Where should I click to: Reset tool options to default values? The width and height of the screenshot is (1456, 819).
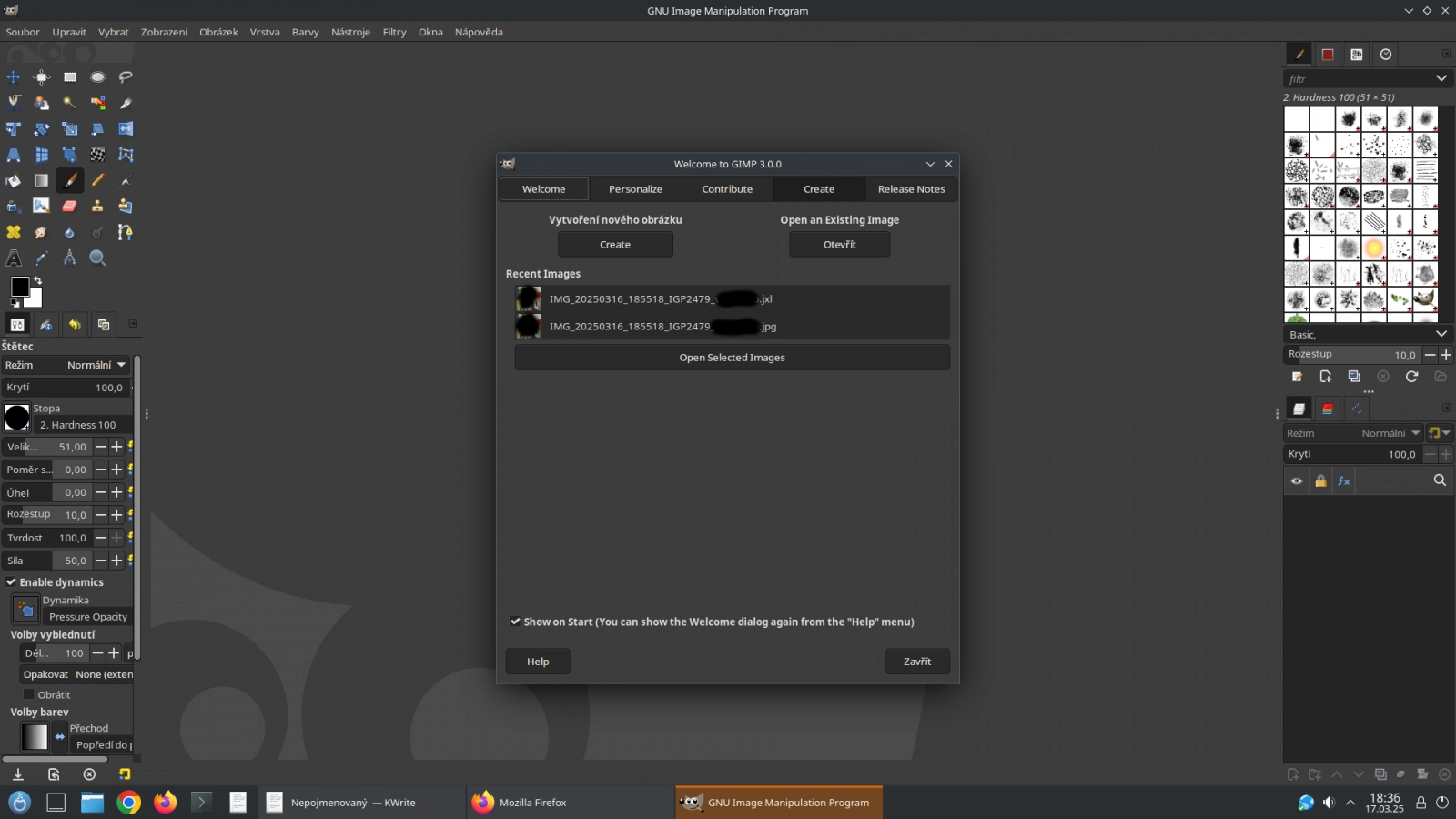[x=125, y=774]
